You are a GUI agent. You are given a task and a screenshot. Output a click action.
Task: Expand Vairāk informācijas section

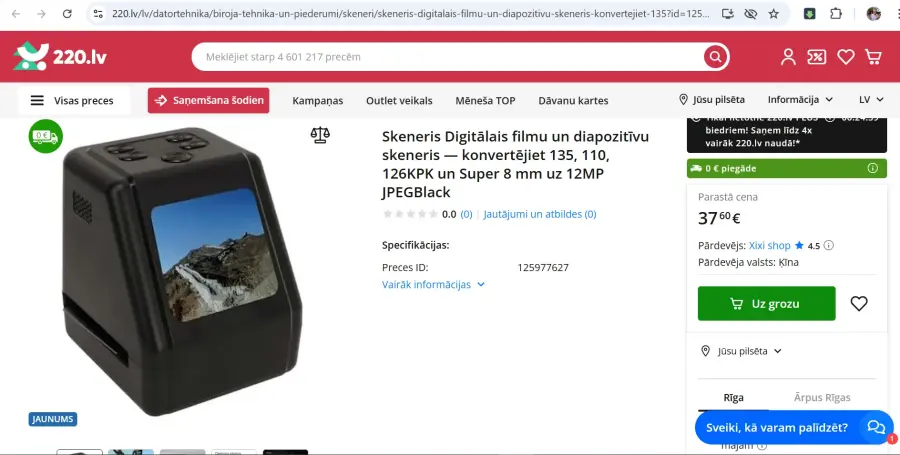[433, 285]
